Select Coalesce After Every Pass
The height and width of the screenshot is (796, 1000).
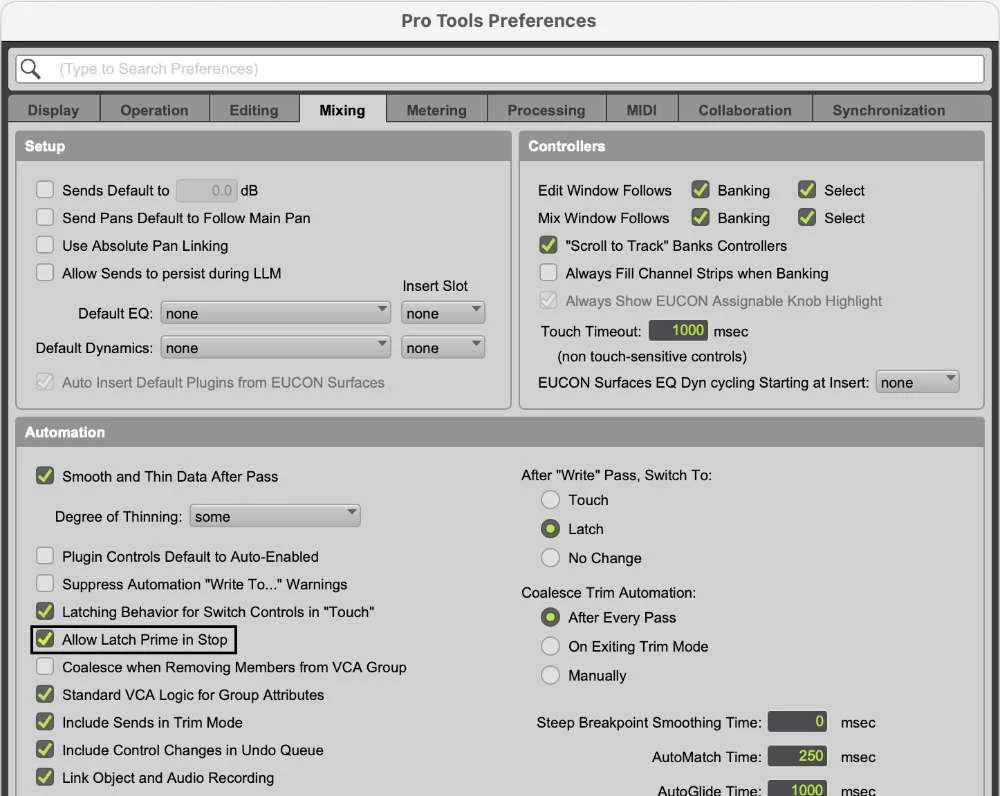click(x=550, y=617)
